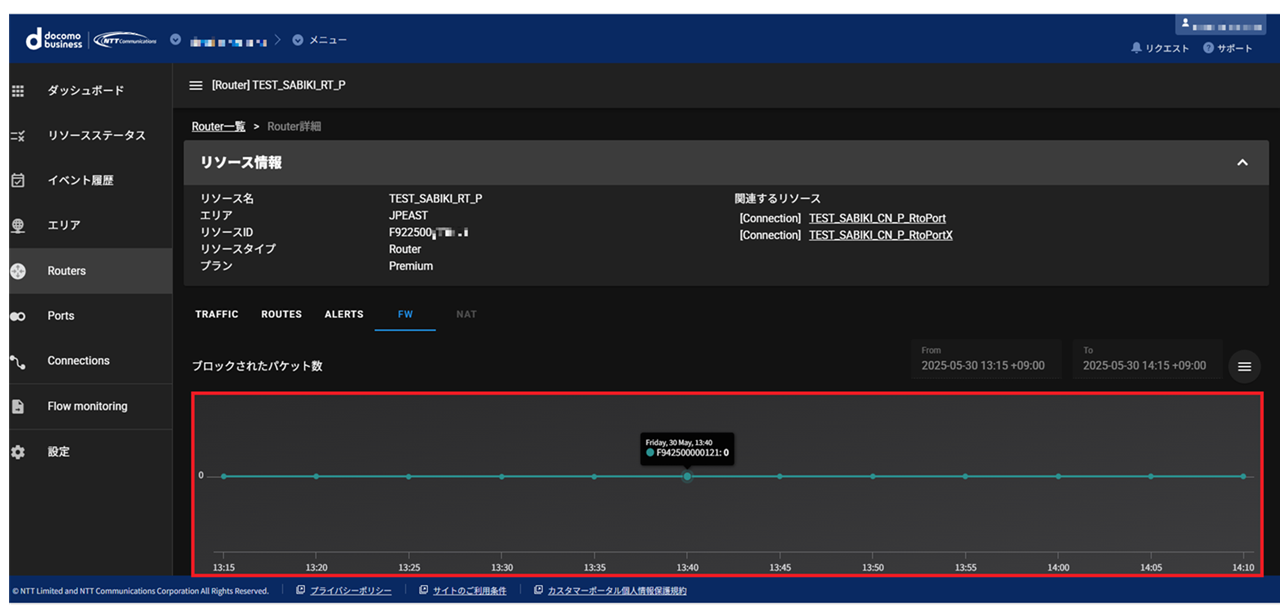Click the From date-time field
This screenshot has width=1280, height=605.
pos(985,359)
